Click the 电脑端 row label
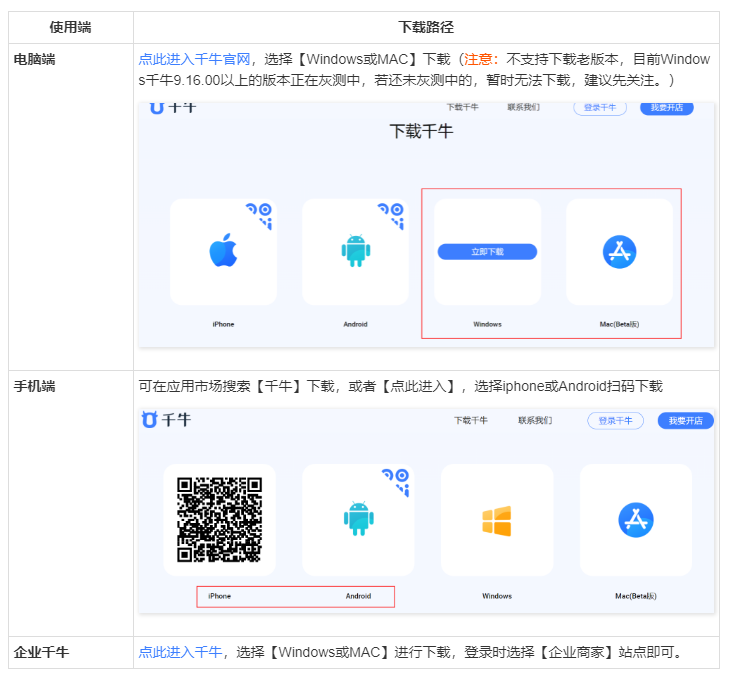The width and height of the screenshot is (731, 677). click(34, 59)
